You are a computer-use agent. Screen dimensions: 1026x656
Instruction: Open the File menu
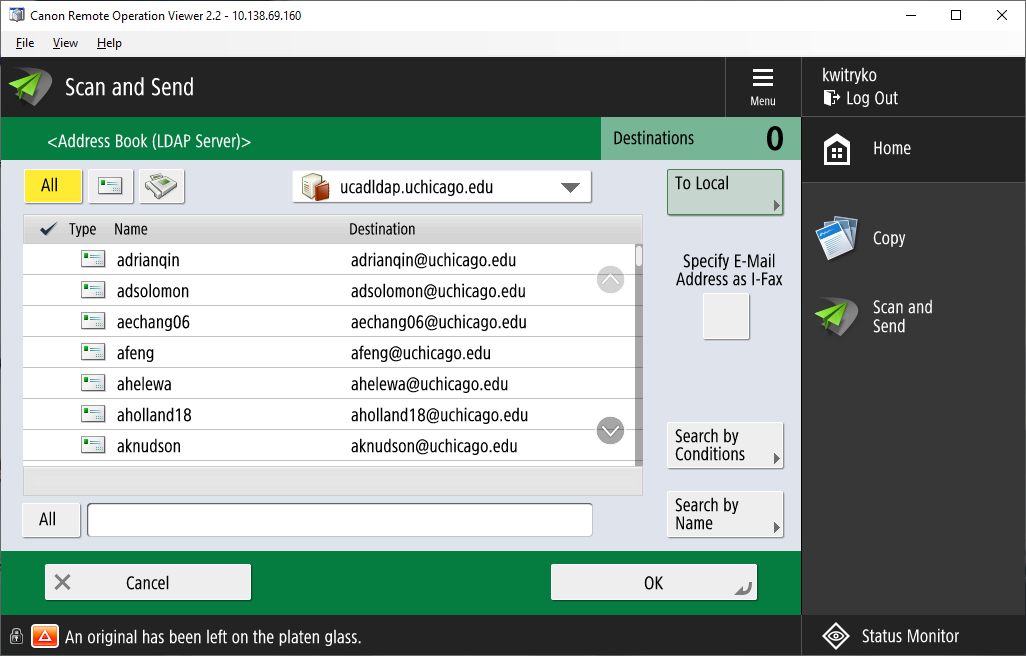24,43
